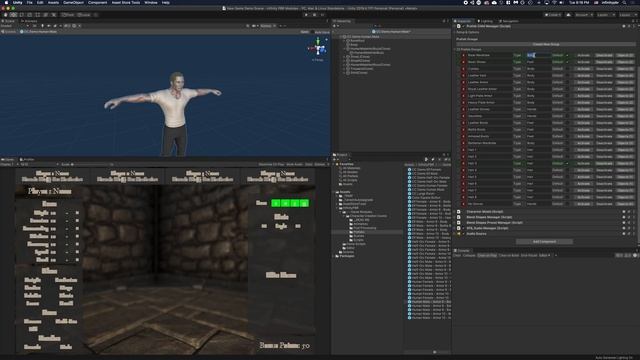Viewport: 640px width, 360px height.
Task: Open the Account dropdown
Action: coord(584,15)
